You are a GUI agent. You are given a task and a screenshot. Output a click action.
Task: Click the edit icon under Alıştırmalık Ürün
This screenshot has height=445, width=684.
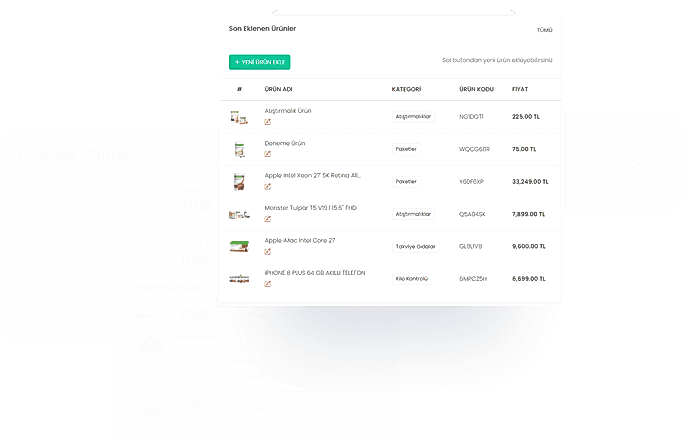[x=268, y=122]
